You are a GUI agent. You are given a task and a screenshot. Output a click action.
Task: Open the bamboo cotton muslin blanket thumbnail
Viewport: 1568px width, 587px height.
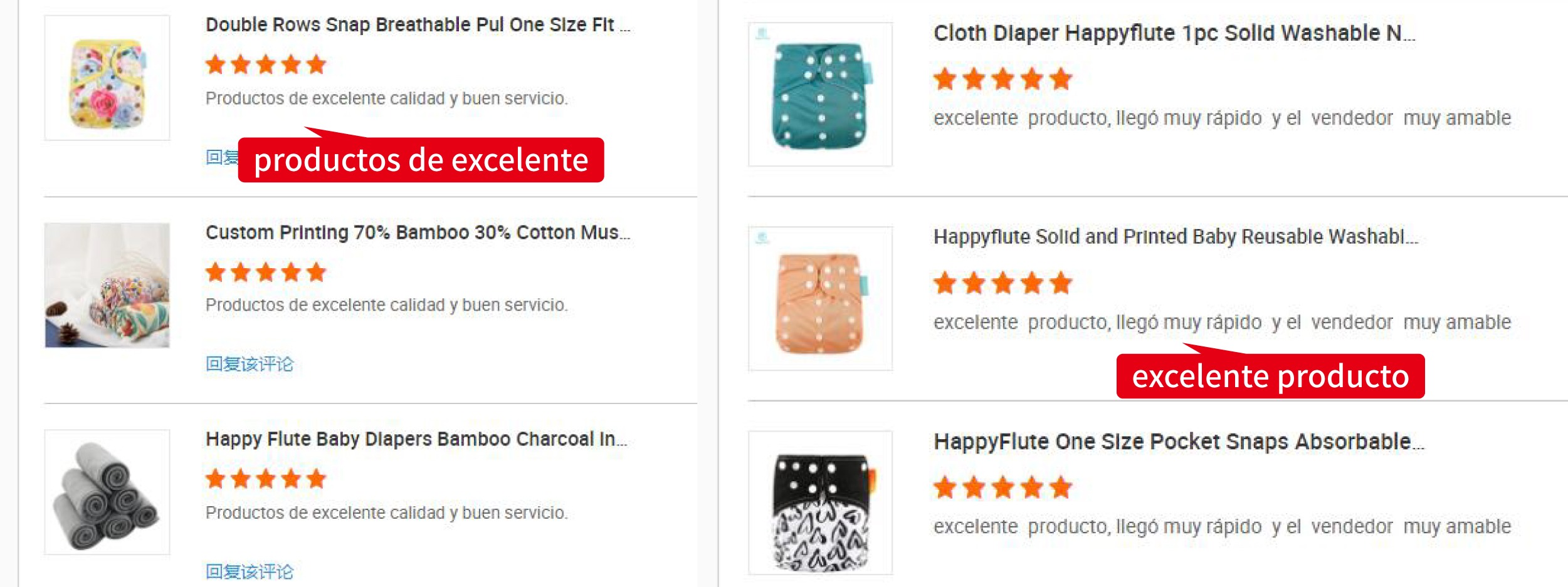click(107, 285)
